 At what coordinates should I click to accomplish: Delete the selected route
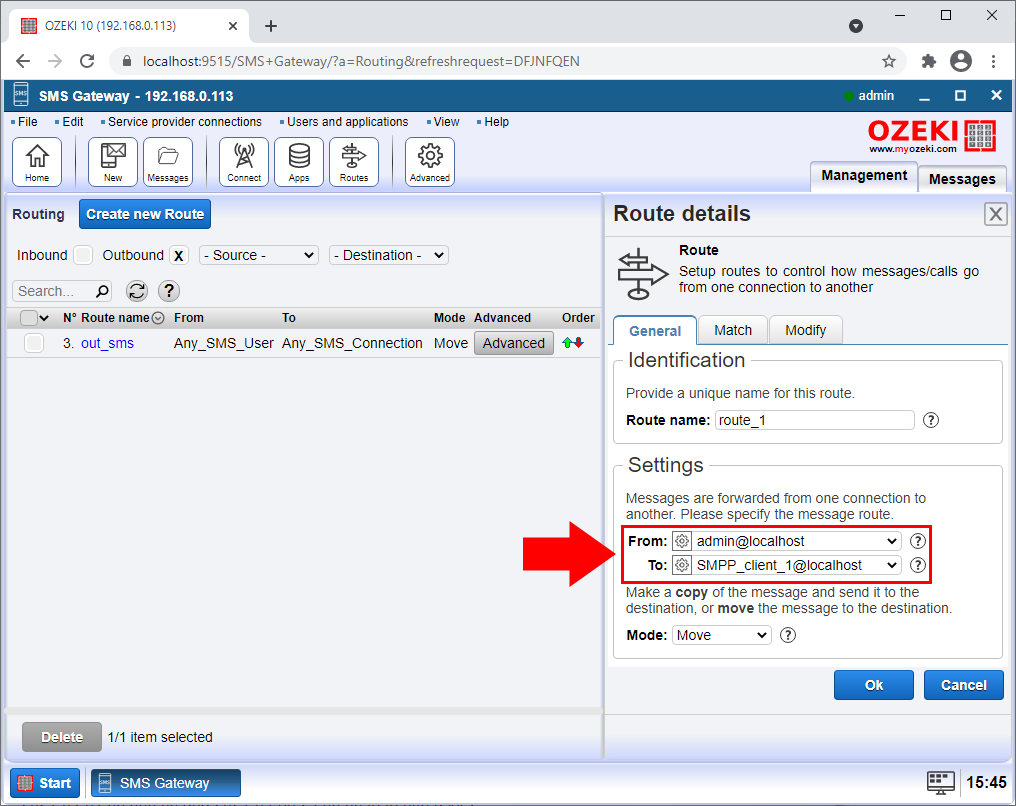coord(62,737)
